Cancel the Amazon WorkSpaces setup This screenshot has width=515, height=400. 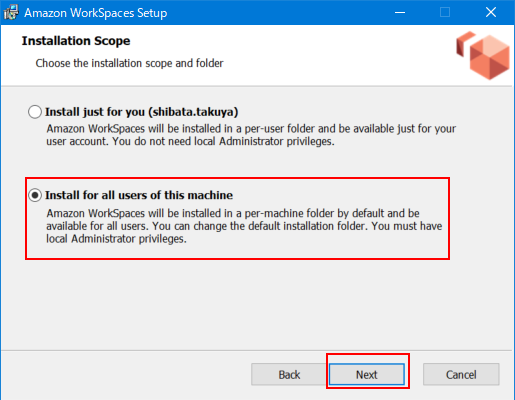click(461, 375)
